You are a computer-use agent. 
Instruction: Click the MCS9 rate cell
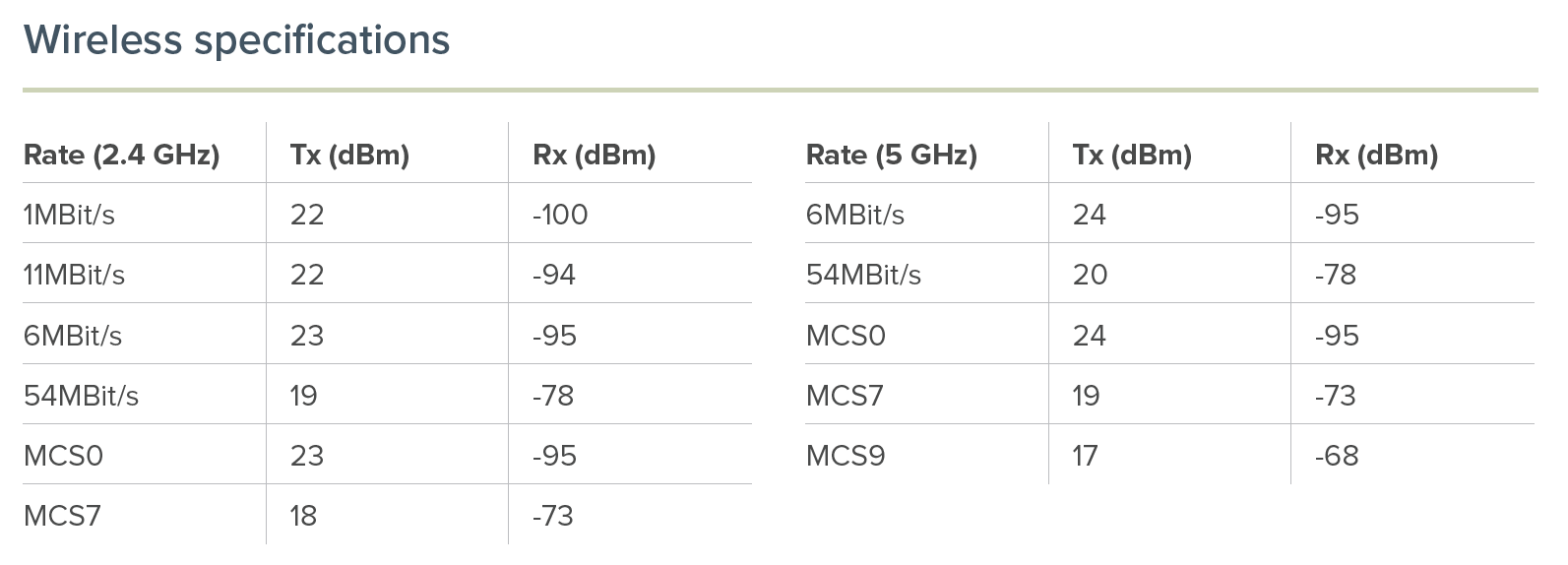pos(846,456)
